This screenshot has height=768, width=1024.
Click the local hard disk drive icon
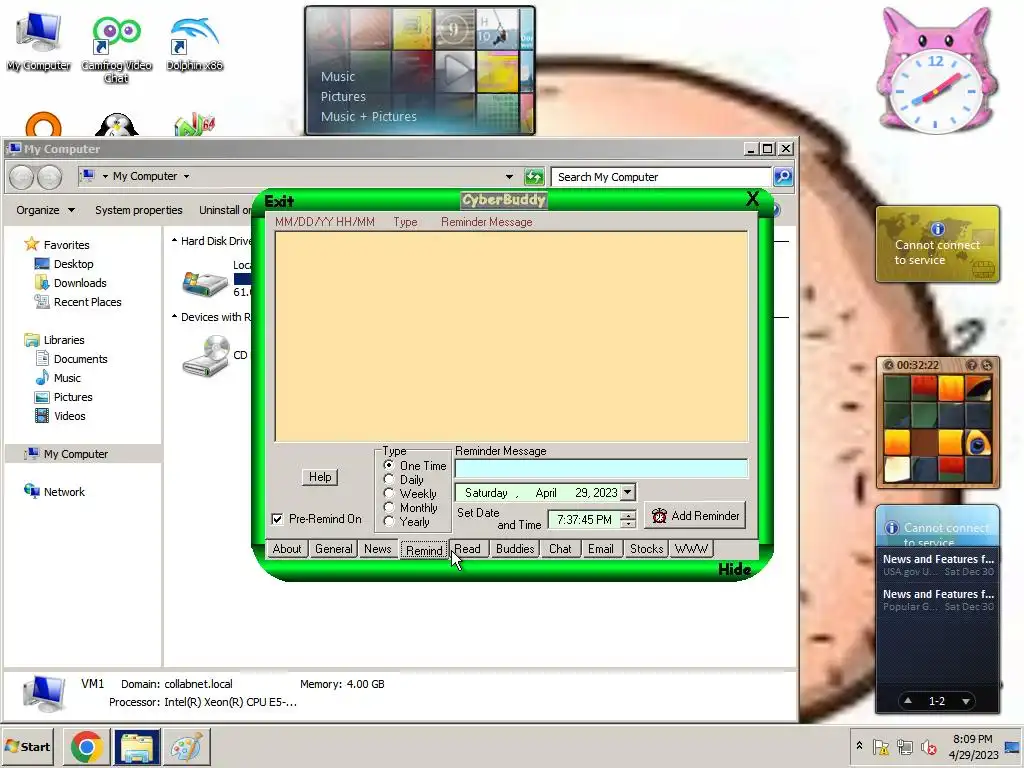(204, 282)
